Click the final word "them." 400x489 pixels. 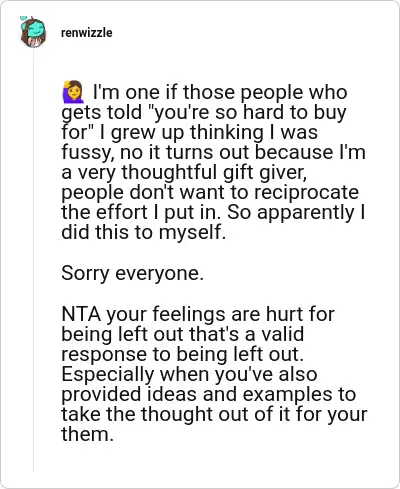click(x=87, y=434)
